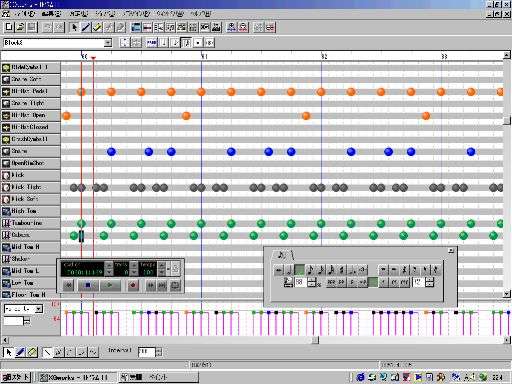Screen dimensions: 512x384
Task: Select the eighth note length button
Action: pyautogui.click(x=310, y=270)
